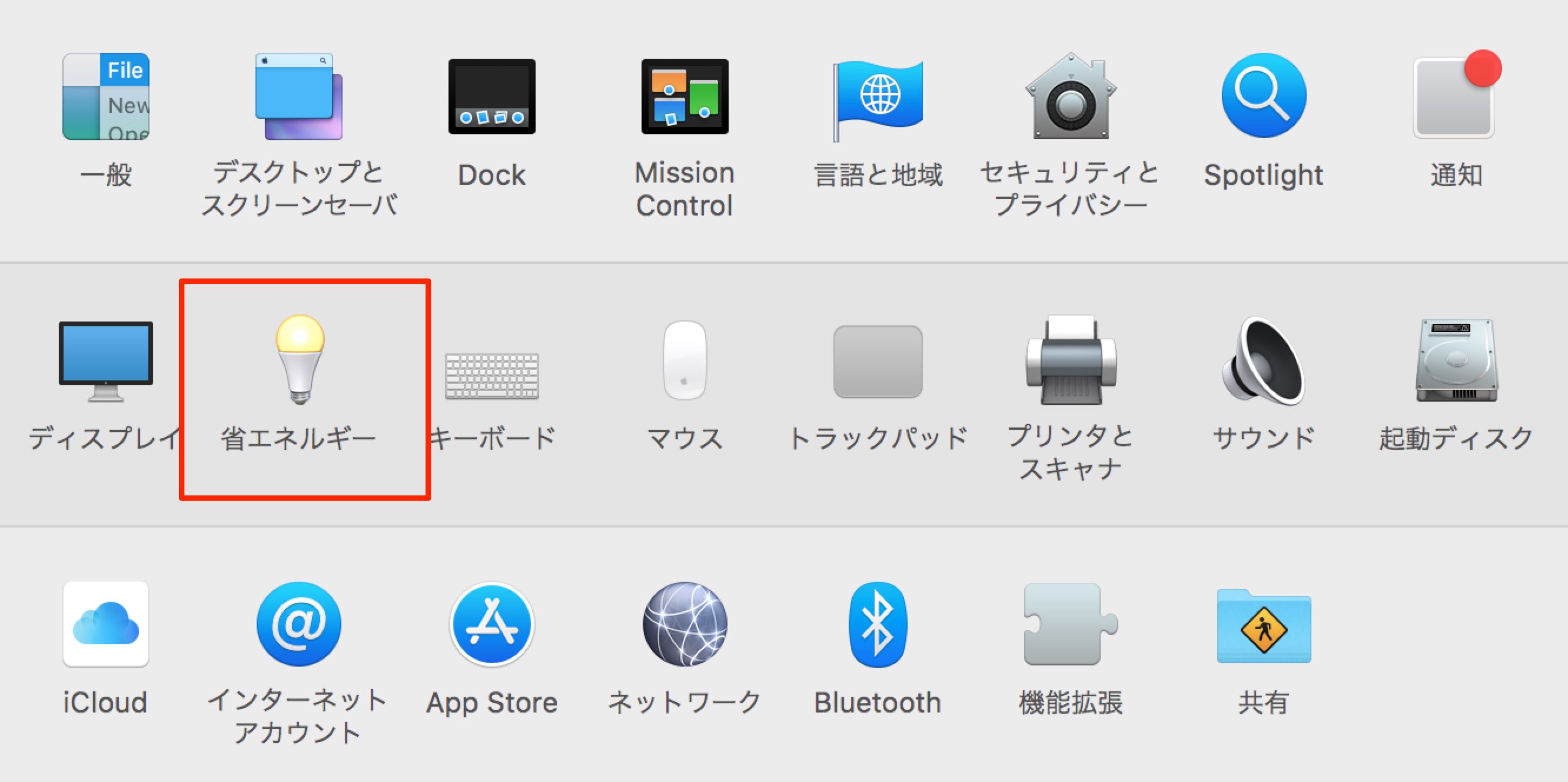Viewport: 1568px width, 782px height.
Task: Open App Store preferences icon
Action: tap(492, 624)
